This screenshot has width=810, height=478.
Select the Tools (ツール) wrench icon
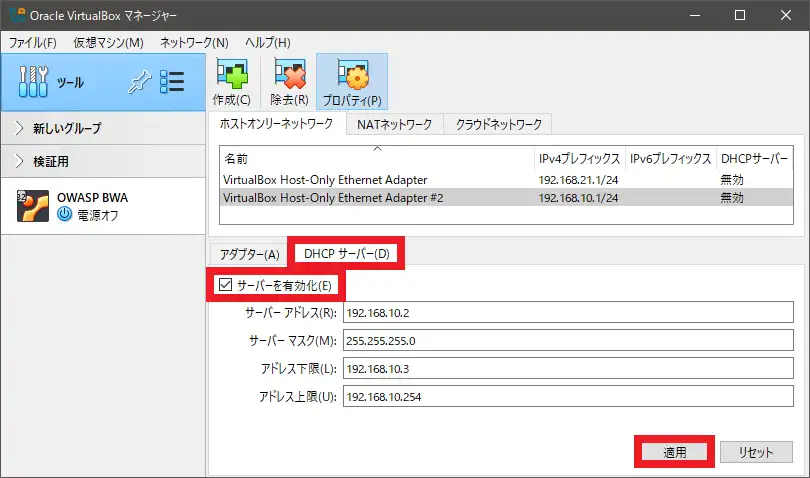(33, 82)
